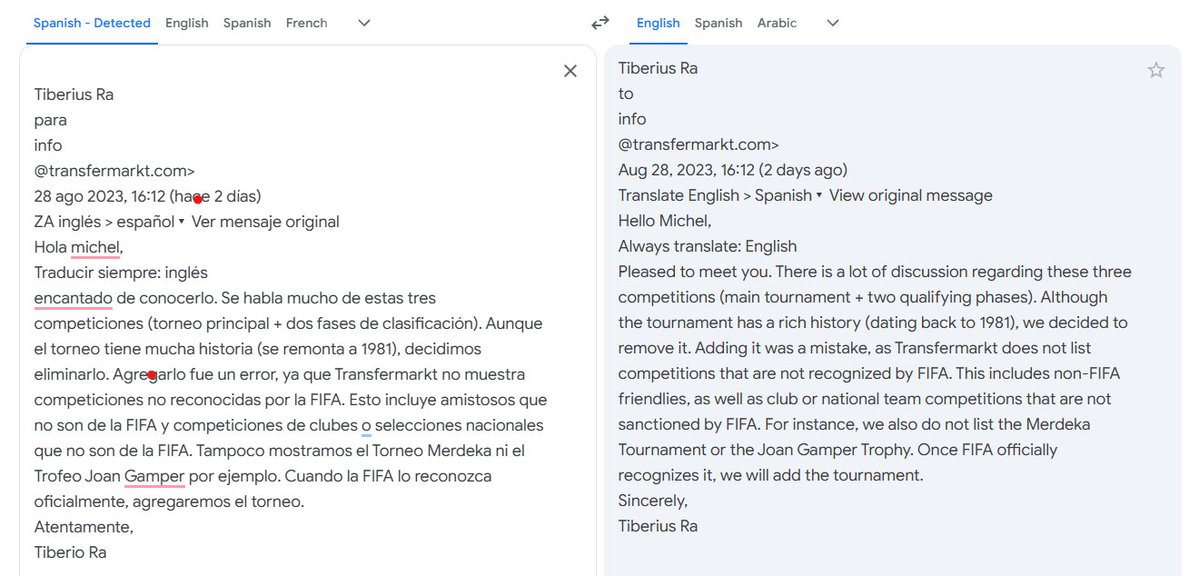Click the underlined 'o' before selecciones
Viewport: 1199px width, 576px height.
(x=366, y=425)
